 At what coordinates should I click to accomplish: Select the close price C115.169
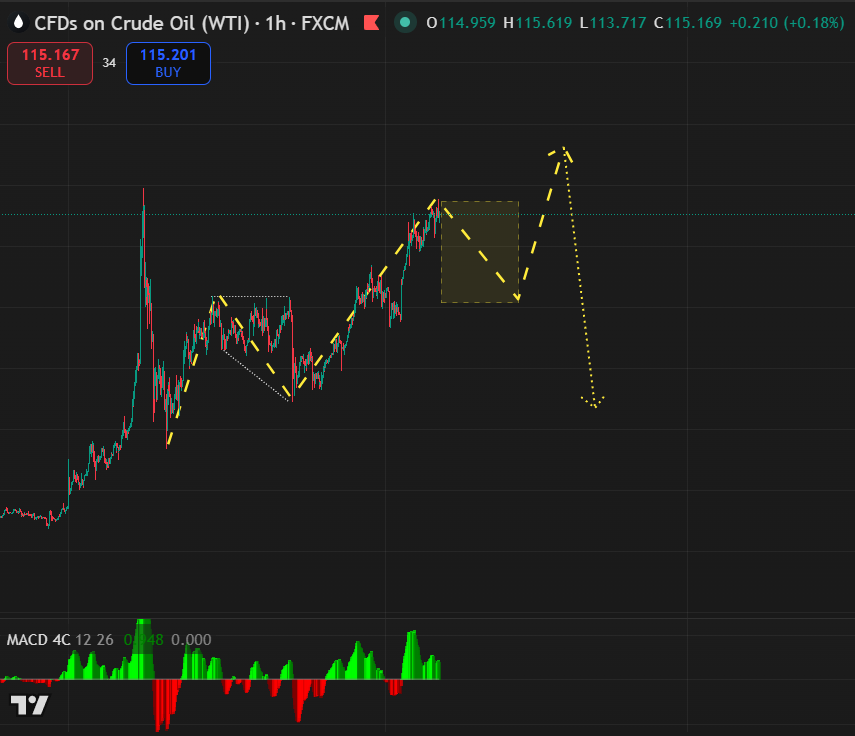click(x=687, y=23)
